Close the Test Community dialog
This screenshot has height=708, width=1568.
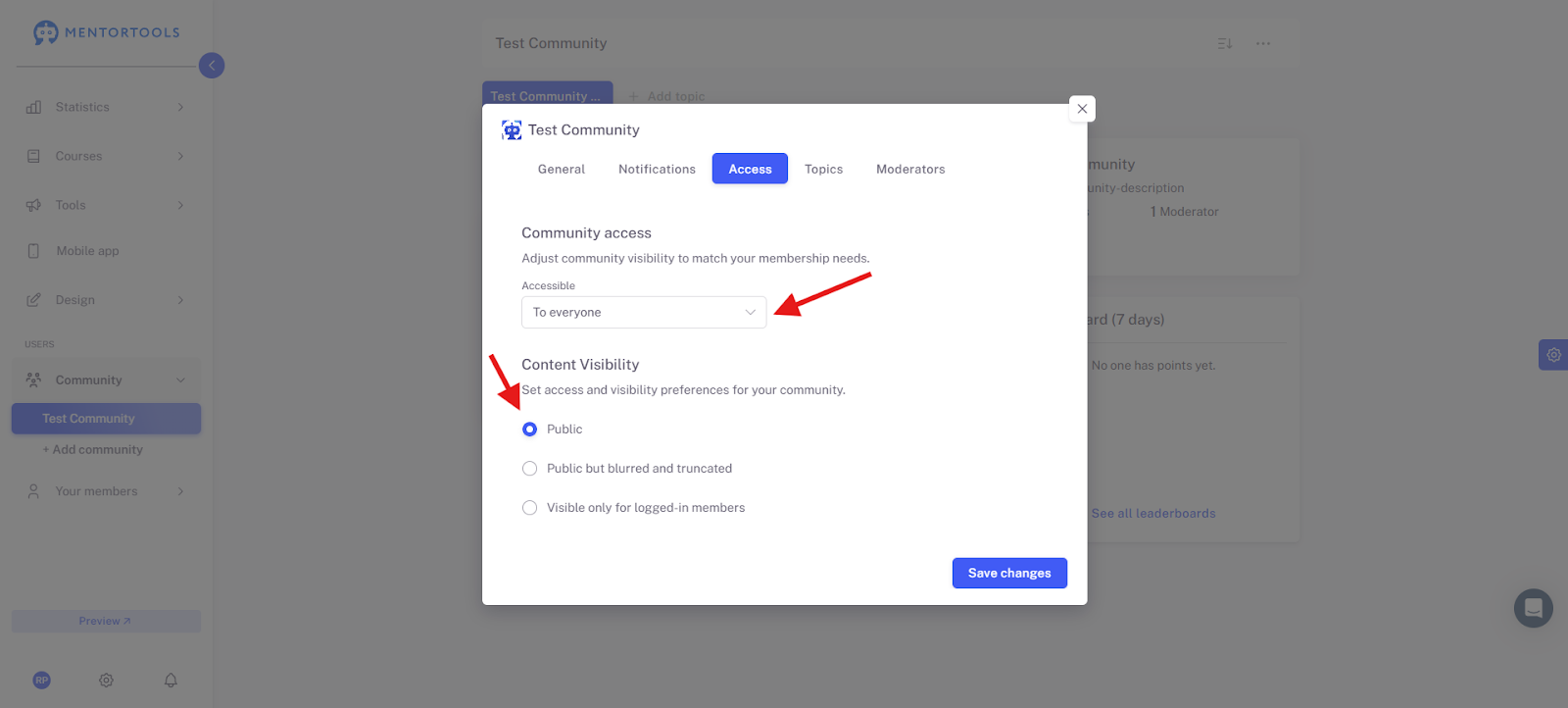1082,109
